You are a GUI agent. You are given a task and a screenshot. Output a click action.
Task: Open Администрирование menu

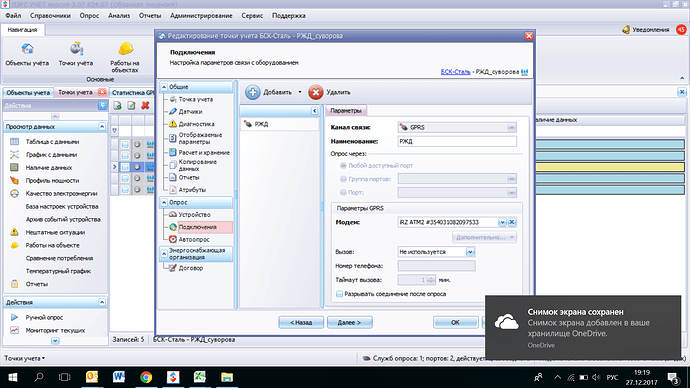pos(201,15)
